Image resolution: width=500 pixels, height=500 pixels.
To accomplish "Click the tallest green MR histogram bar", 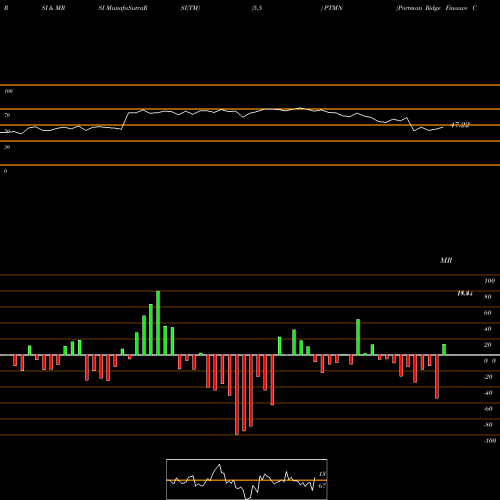I will (x=158, y=323).
